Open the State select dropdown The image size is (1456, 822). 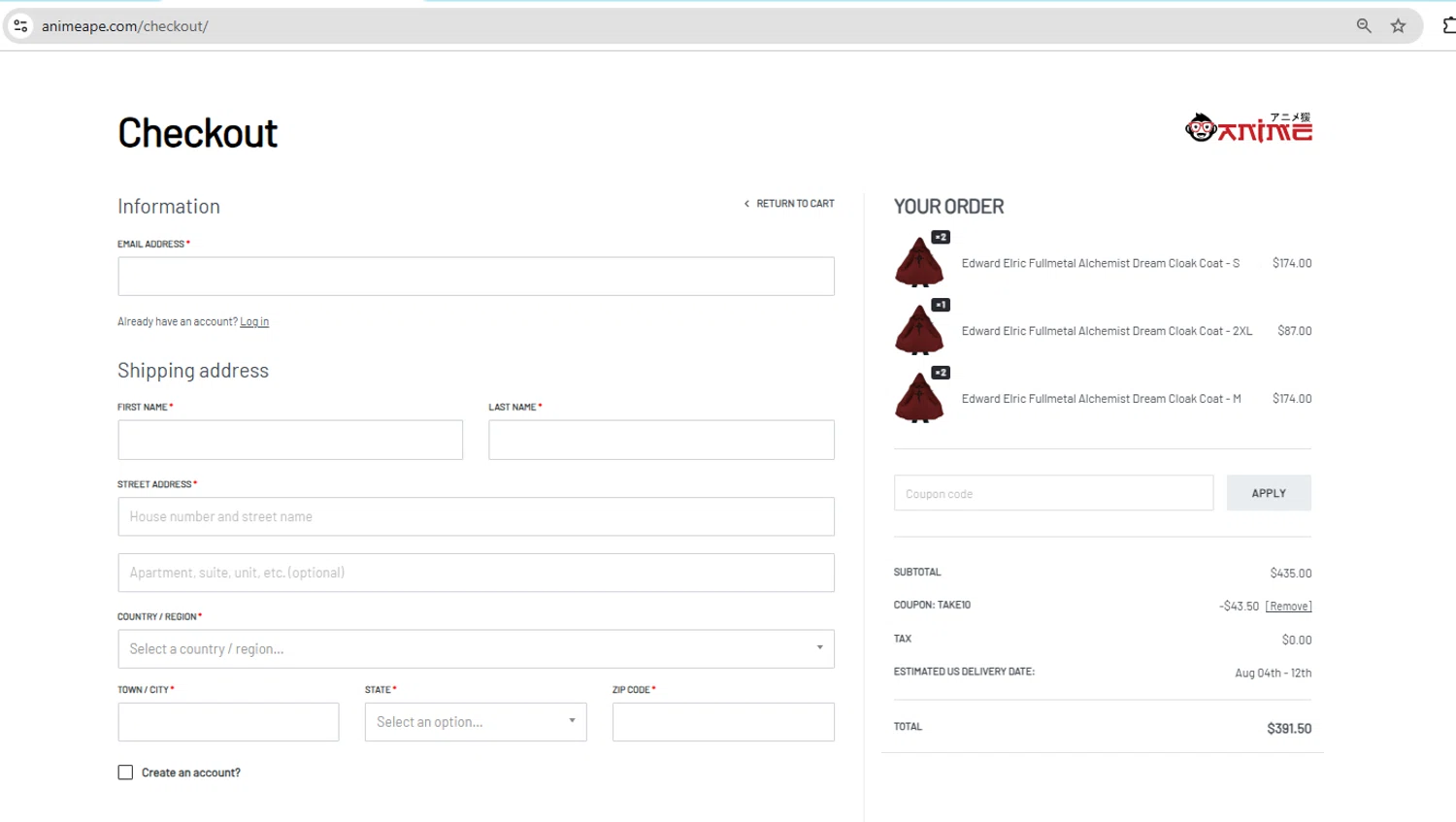click(476, 722)
